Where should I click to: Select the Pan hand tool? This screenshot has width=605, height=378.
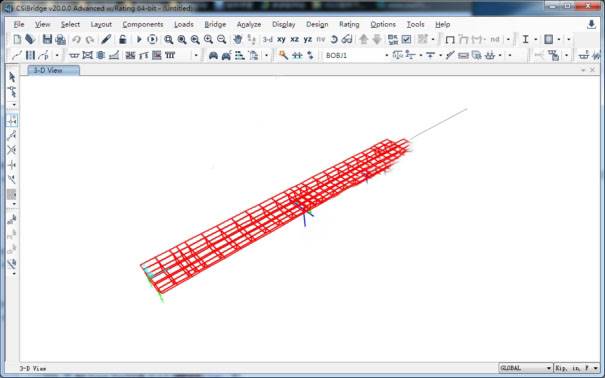[238, 39]
